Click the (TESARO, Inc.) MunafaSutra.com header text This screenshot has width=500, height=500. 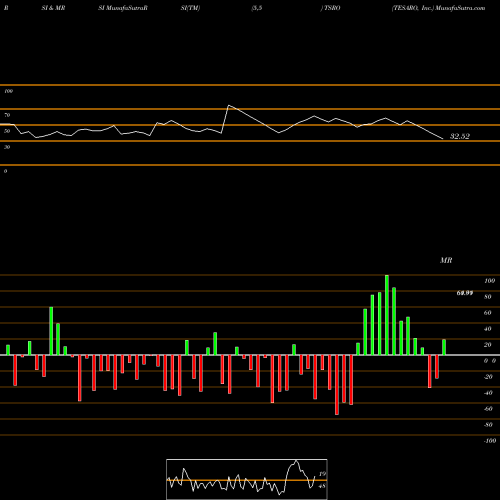tap(438, 8)
